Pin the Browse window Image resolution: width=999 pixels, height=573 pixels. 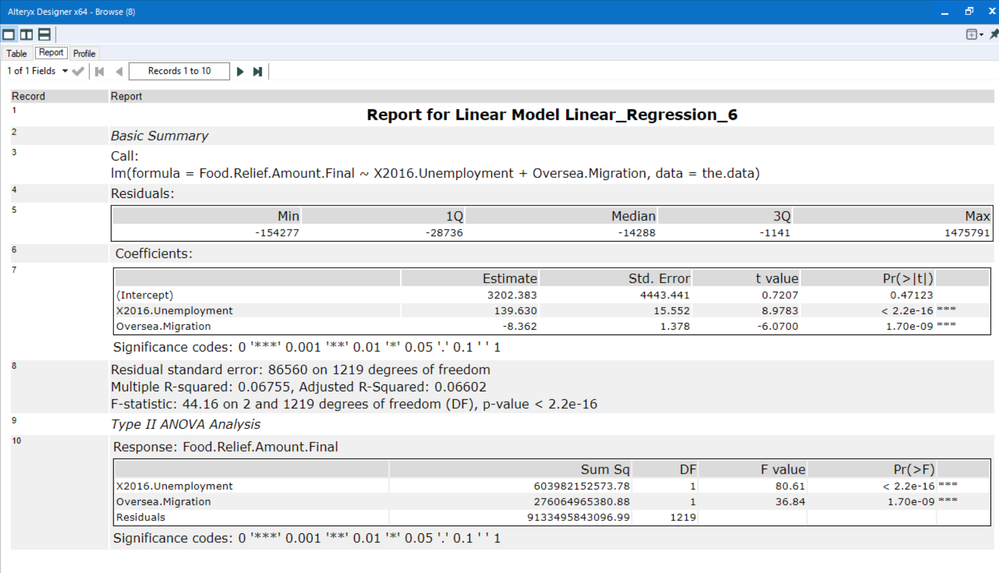point(994,34)
